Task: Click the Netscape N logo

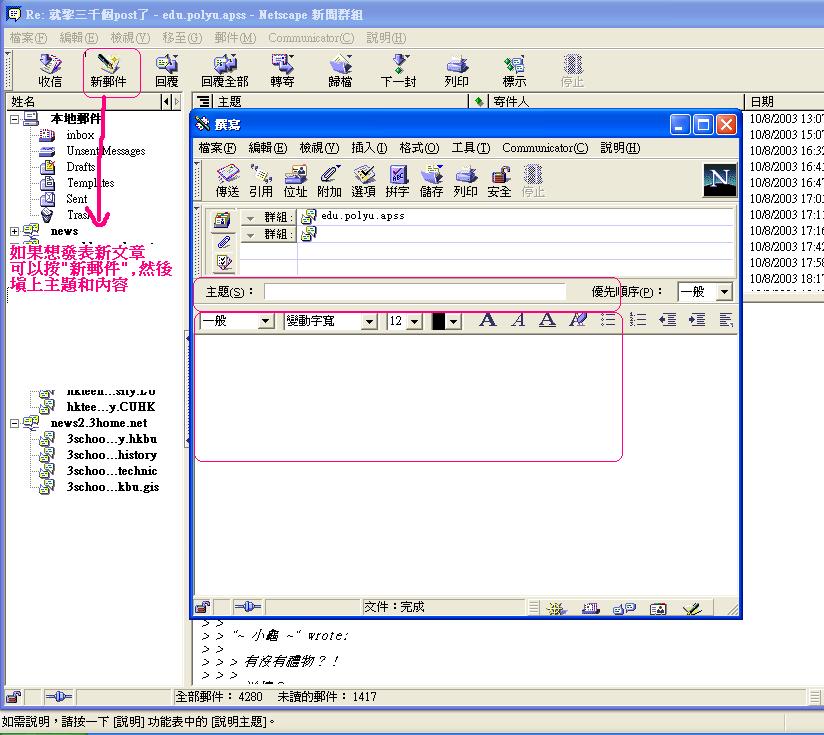Action: (719, 180)
